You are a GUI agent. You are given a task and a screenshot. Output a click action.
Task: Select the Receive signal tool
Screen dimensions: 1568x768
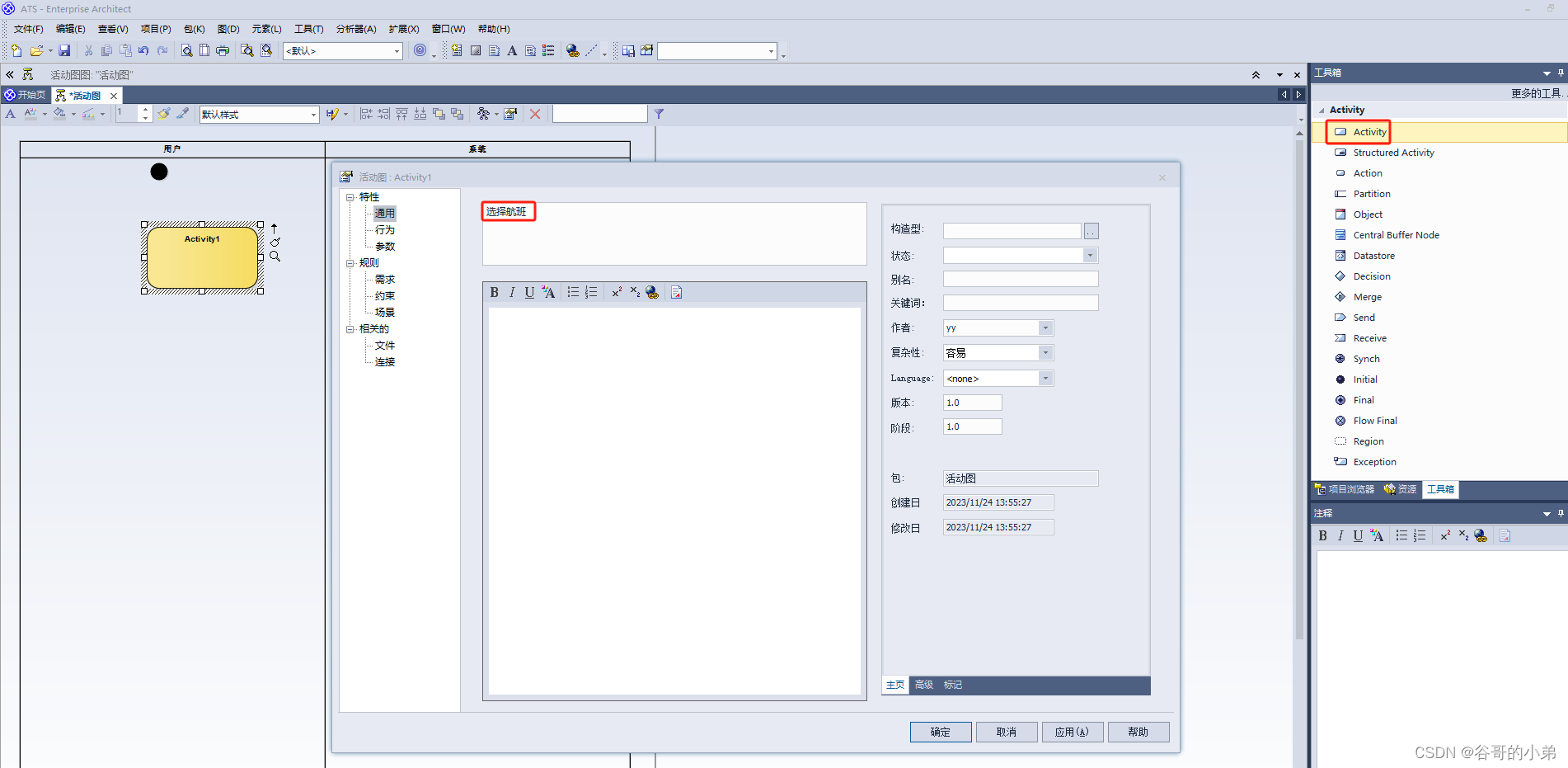[1368, 338]
